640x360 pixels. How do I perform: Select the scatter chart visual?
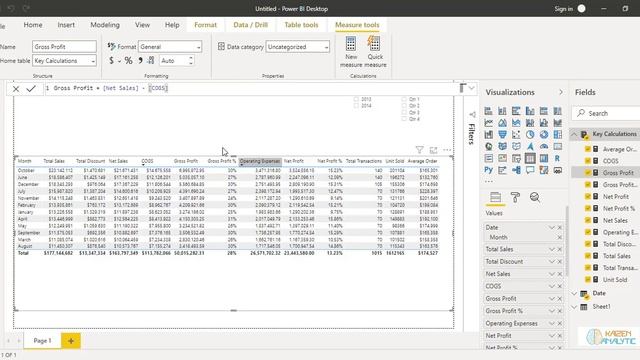point(516,135)
